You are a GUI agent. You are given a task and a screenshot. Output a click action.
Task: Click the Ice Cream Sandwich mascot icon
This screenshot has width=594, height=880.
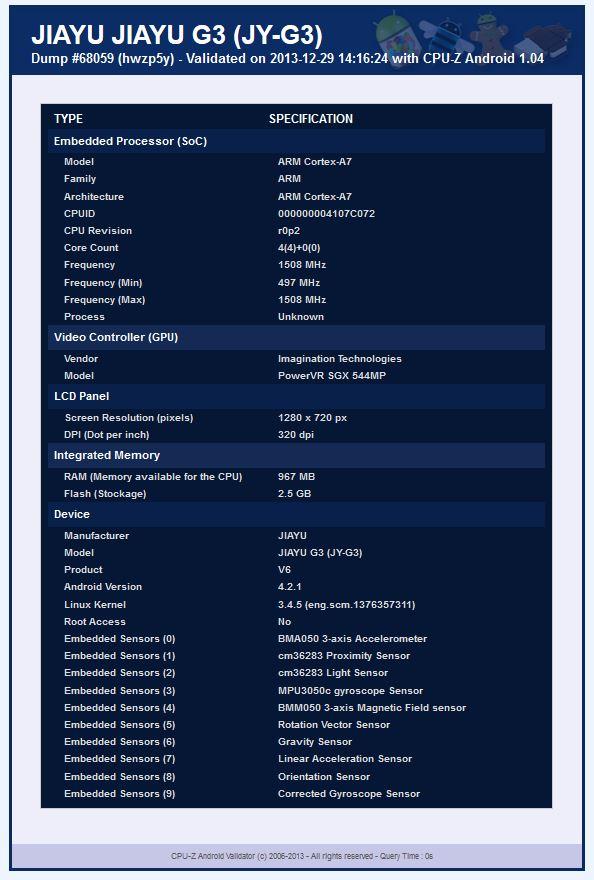coord(543,38)
